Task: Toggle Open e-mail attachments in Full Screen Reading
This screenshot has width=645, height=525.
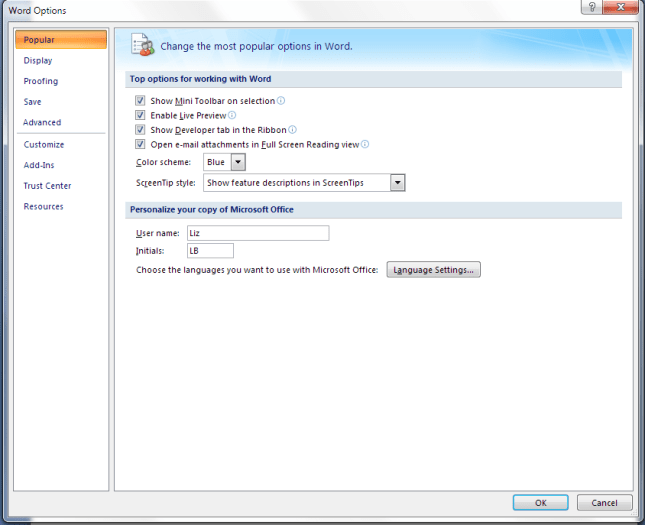Action: pos(140,144)
